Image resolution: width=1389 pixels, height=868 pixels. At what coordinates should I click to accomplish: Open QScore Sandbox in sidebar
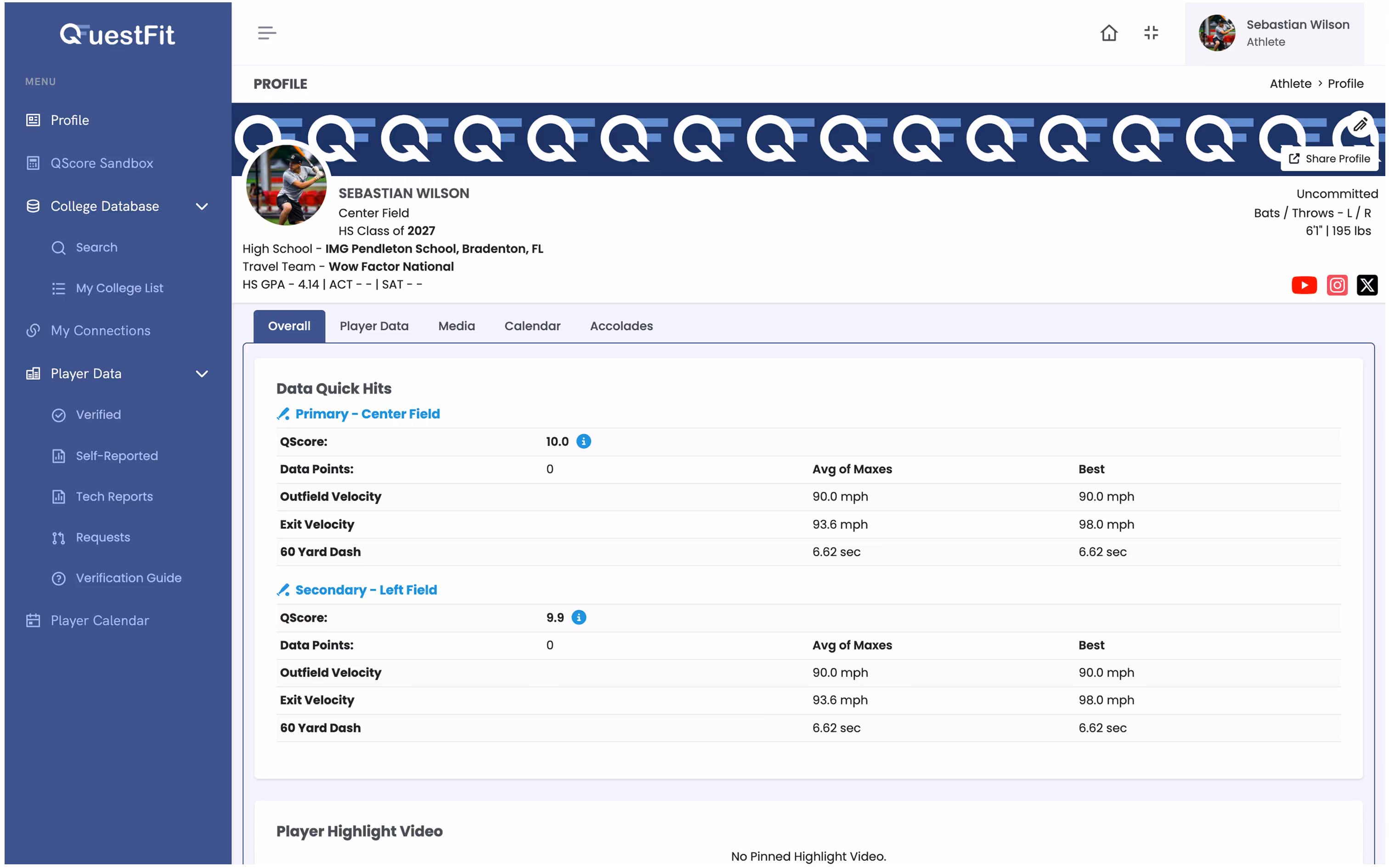[x=102, y=163]
